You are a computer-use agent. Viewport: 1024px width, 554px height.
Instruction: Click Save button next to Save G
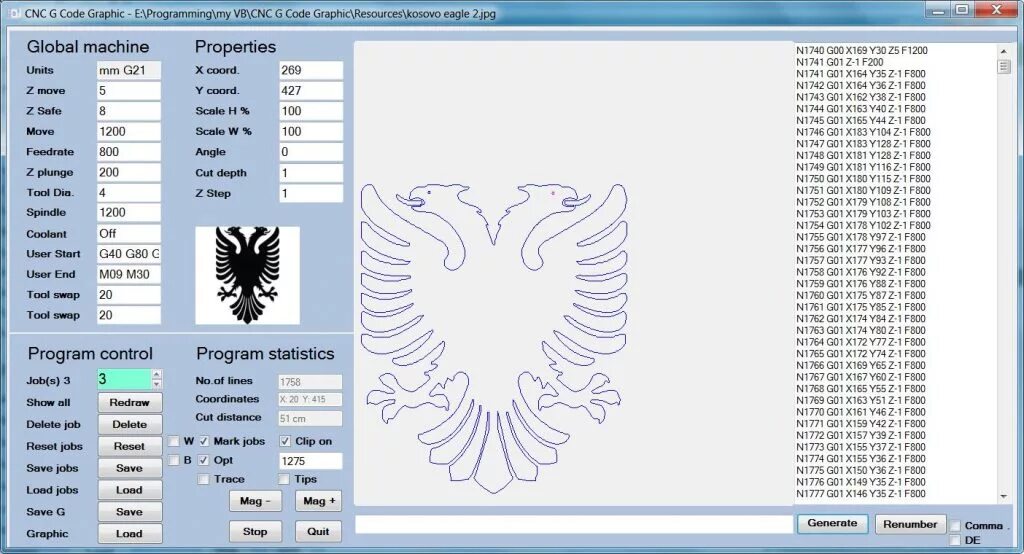(129, 512)
